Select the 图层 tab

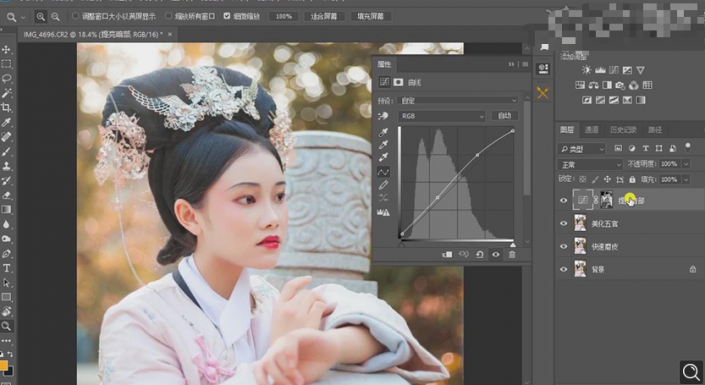(x=567, y=130)
